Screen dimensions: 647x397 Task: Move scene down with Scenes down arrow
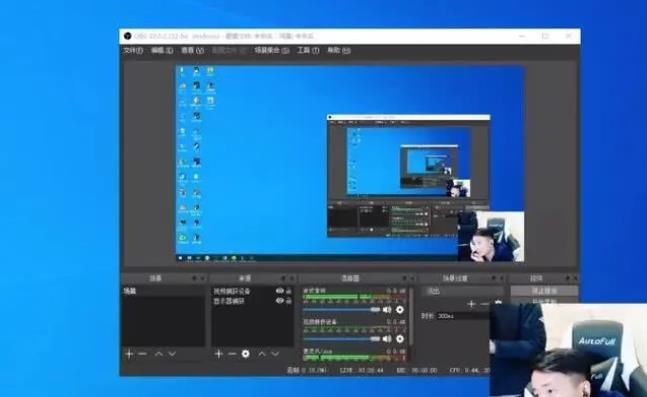tap(172, 354)
